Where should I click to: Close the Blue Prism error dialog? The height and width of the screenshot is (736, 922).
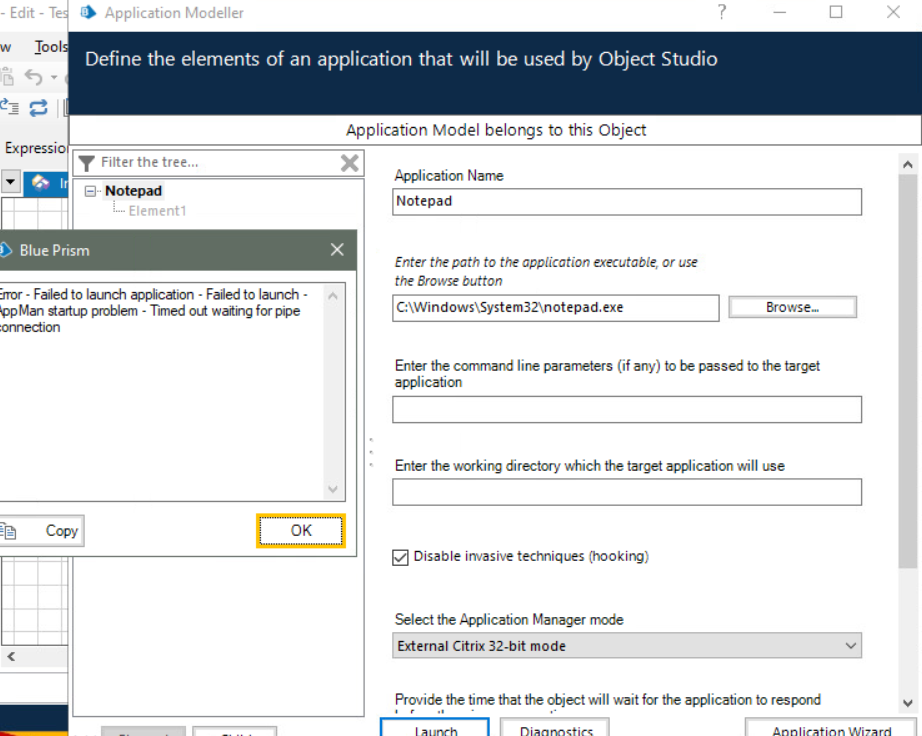point(337,250)
